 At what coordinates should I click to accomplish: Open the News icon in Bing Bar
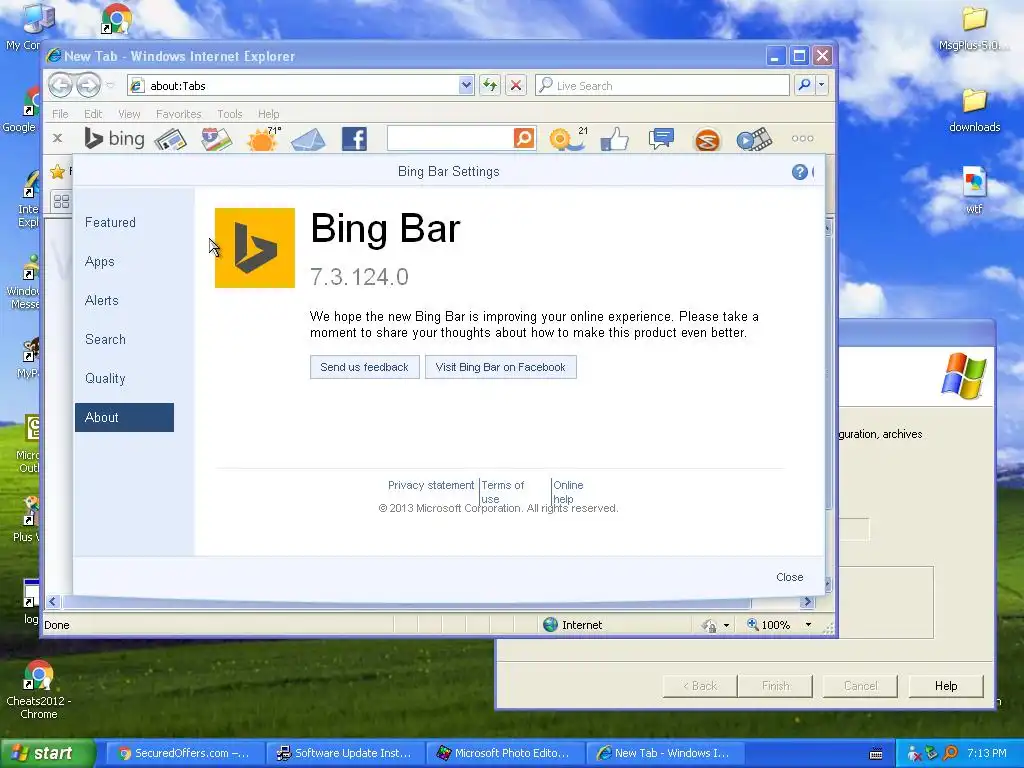pyautogui.click(x=170, y=139)
